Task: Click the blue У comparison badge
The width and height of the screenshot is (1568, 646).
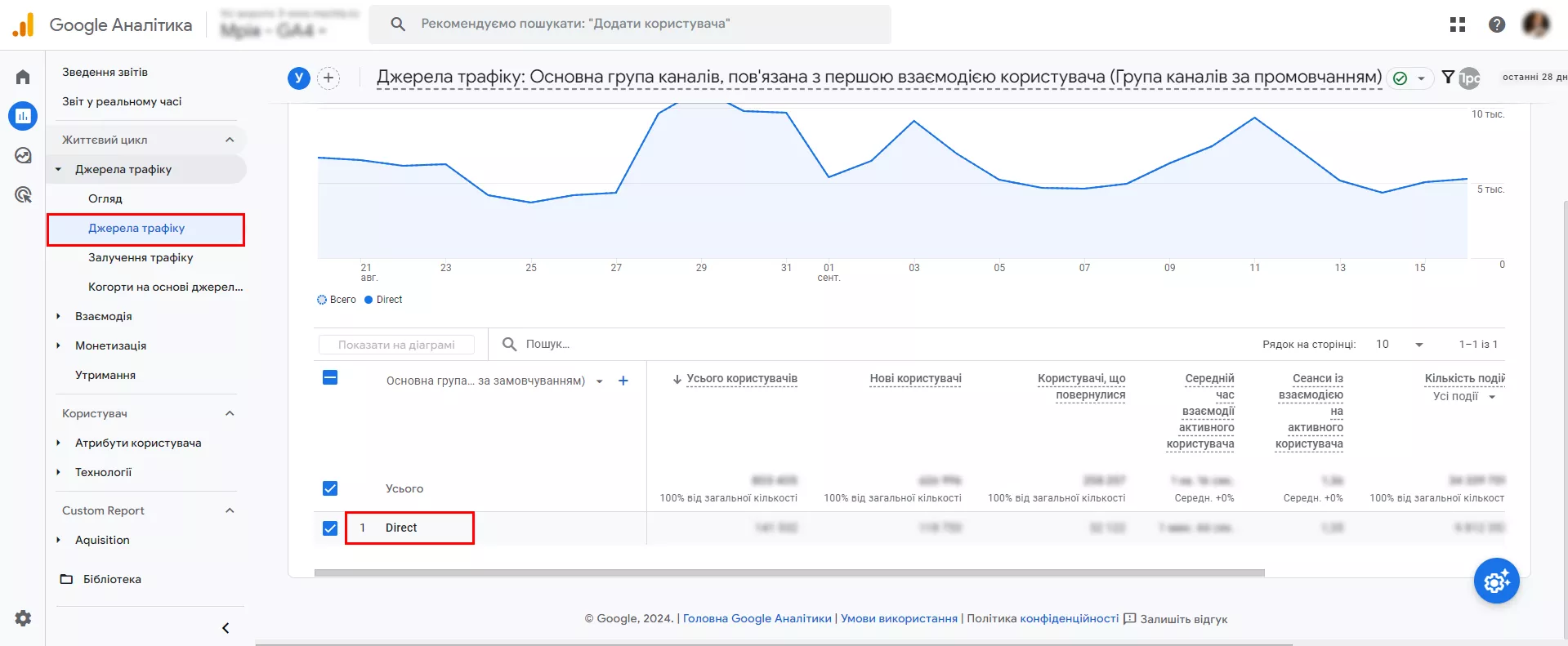Action: click(299, 78)
